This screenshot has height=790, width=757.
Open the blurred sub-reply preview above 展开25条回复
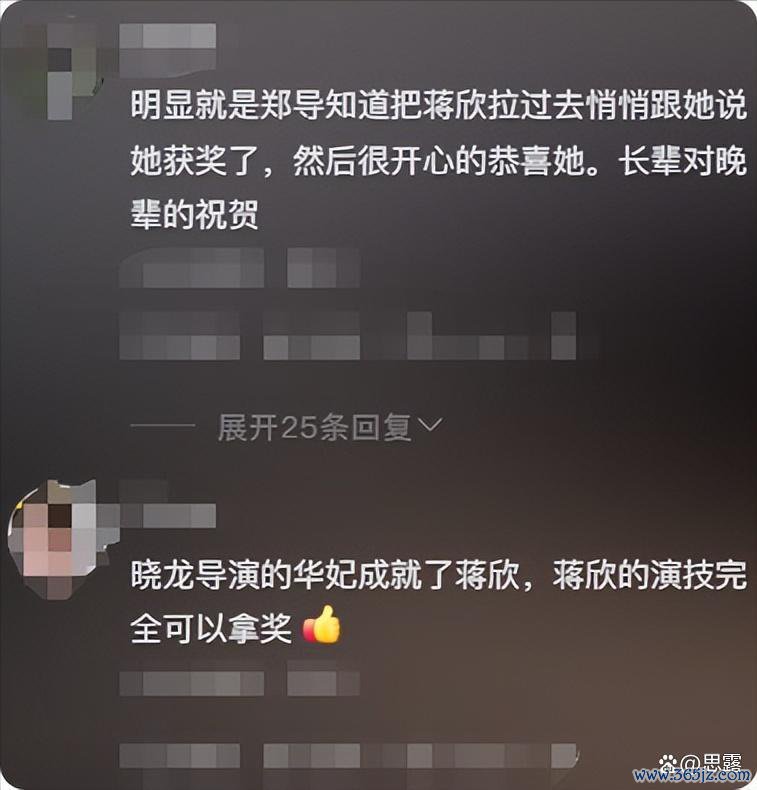tap(348, 335)
